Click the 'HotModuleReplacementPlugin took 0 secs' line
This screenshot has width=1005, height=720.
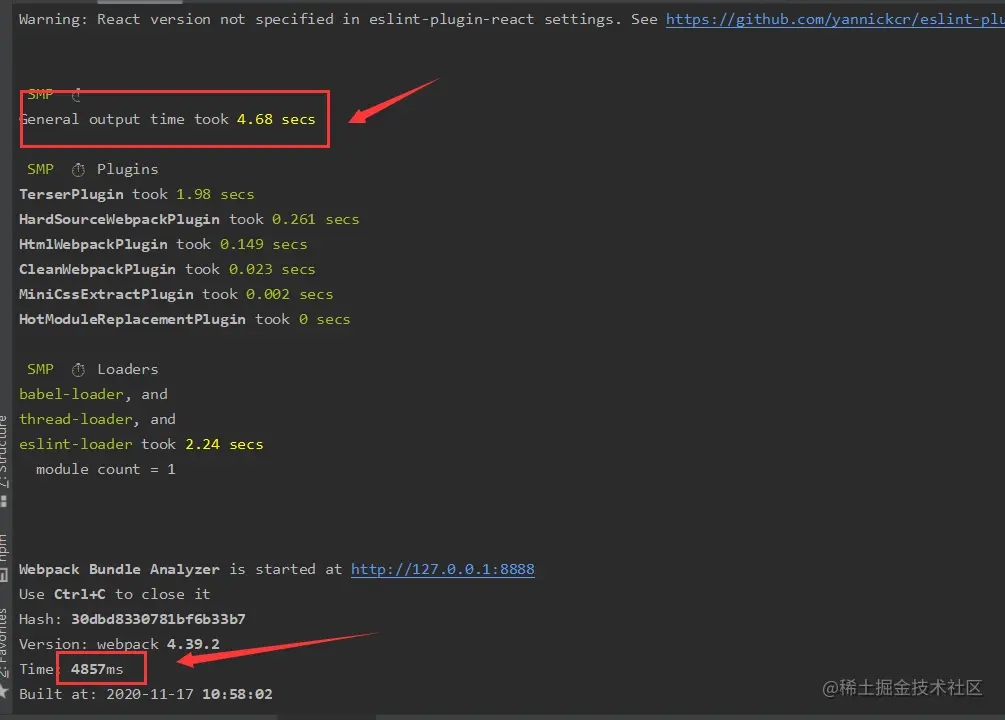185,319
